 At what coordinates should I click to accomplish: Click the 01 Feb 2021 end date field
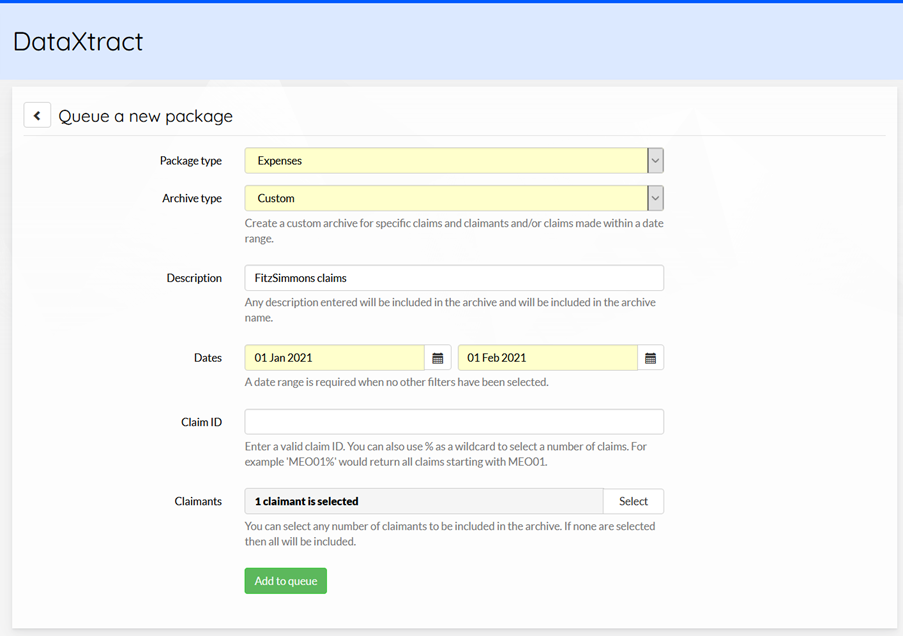click(x=548, y=358)
